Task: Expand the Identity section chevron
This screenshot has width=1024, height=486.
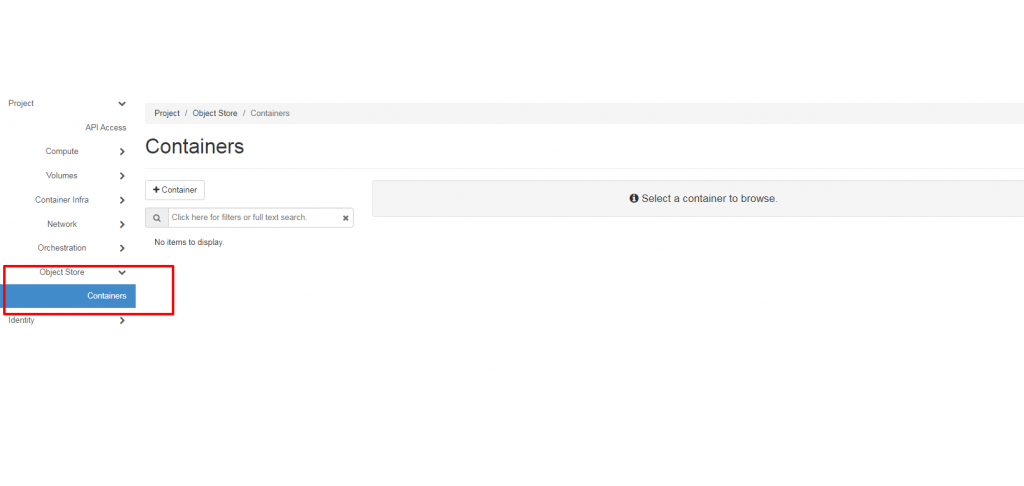Action: click(x=122, y=321)
